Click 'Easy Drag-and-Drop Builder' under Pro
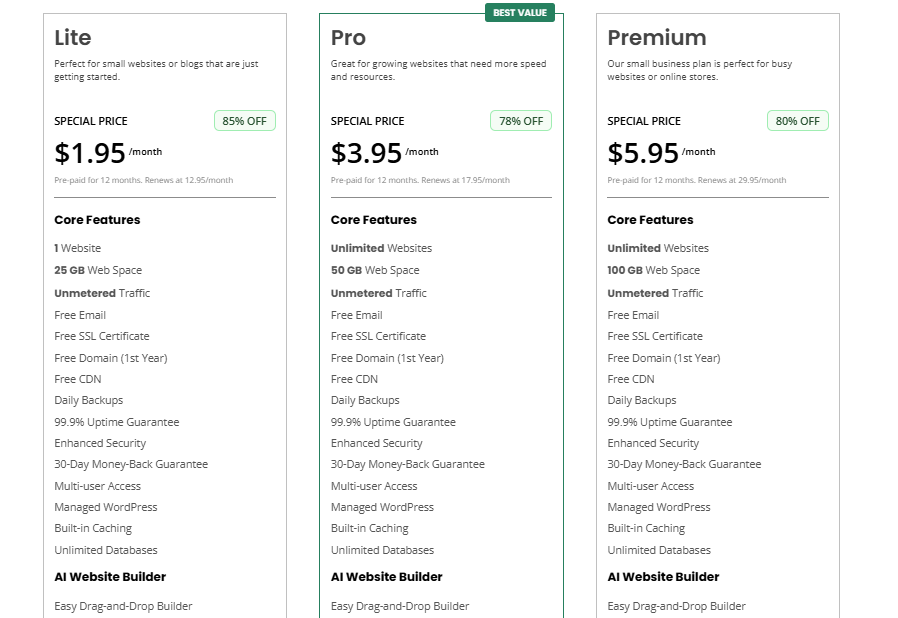This screenshot has width=898, height=618. click(400, 606)
